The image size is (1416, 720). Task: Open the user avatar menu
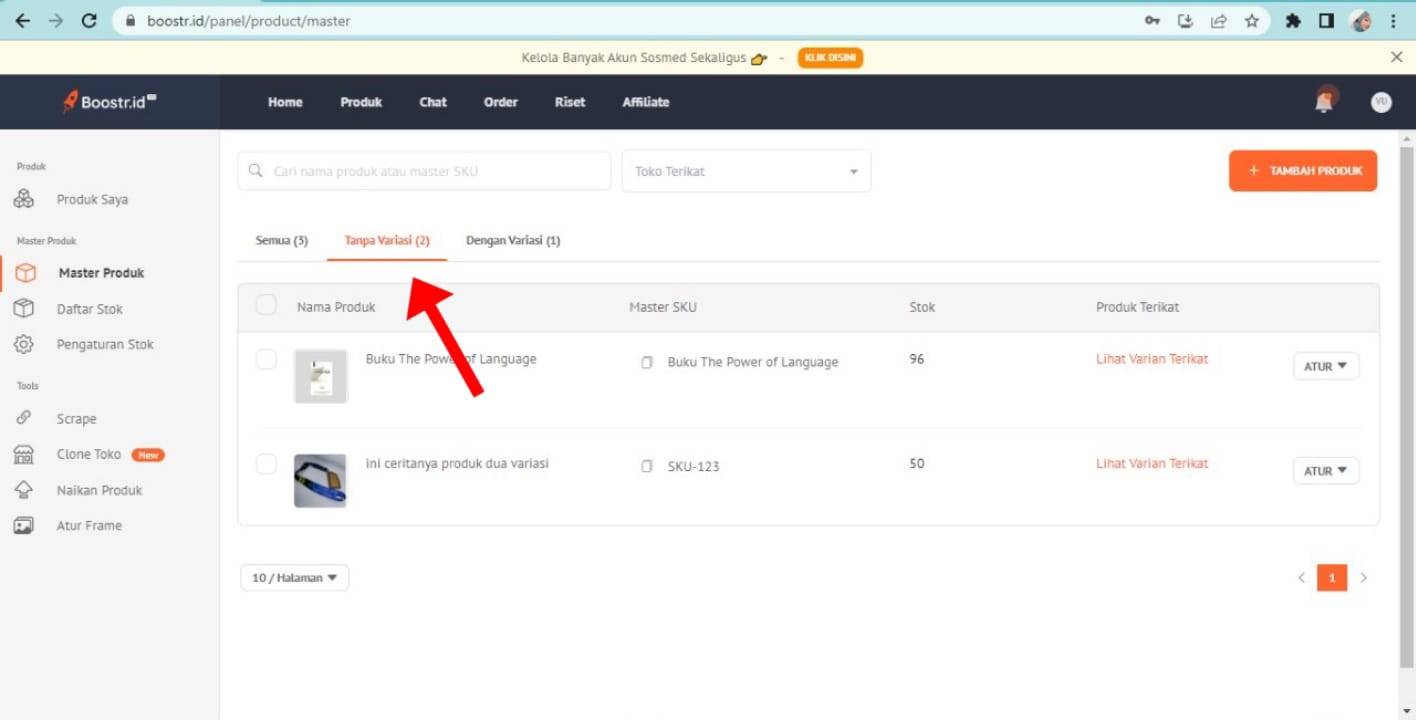point(1381,102)
